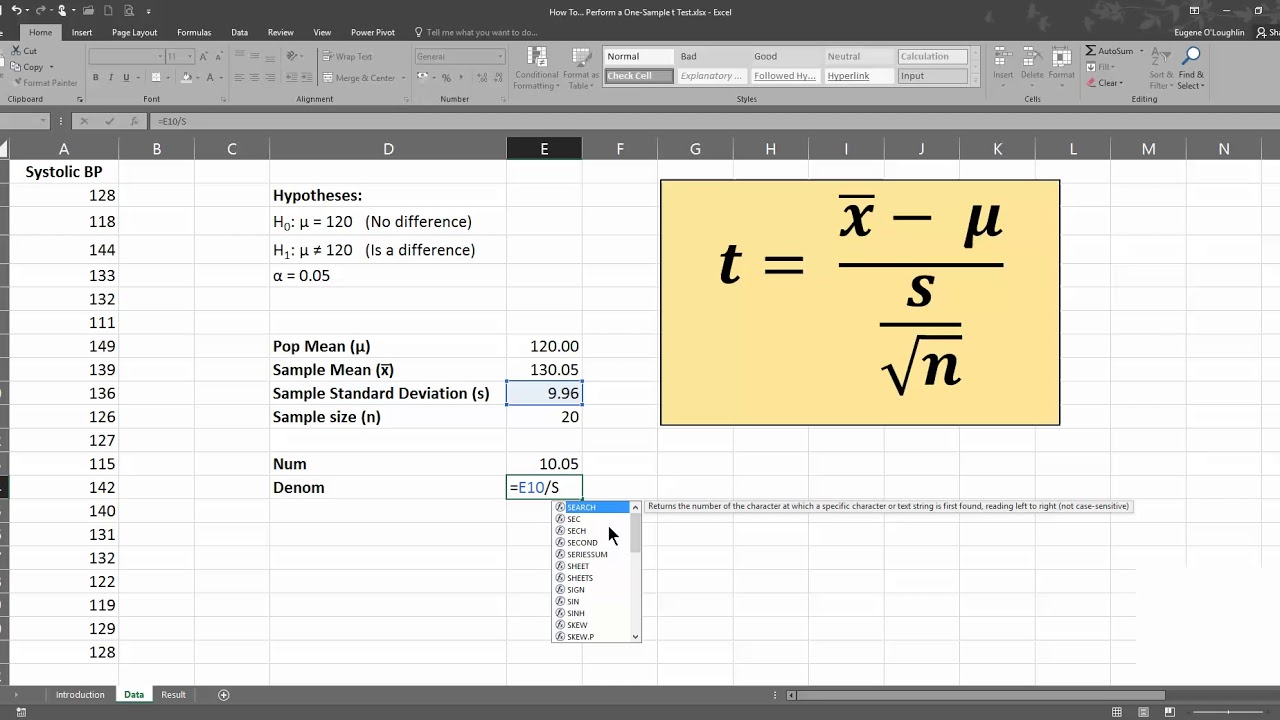Click the Open folder icon in quick access toolbar
Viewport: 1280px width, 720px height.
[x=88, y=11]
